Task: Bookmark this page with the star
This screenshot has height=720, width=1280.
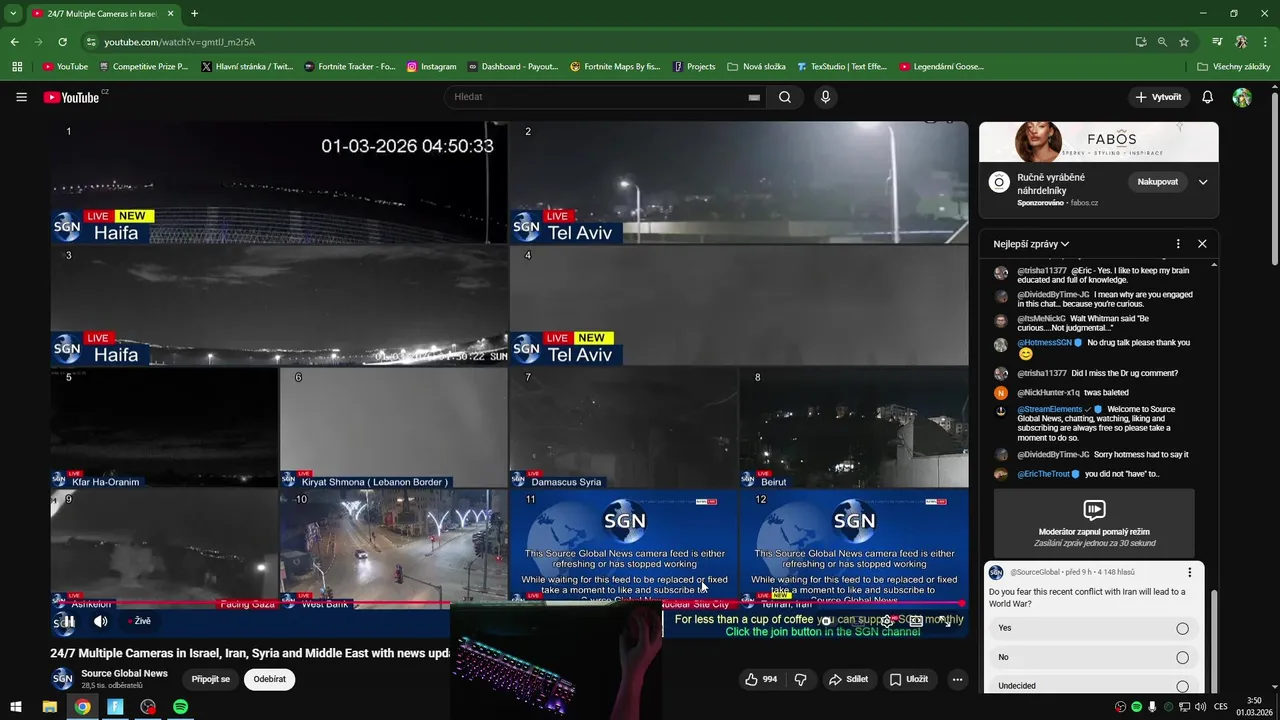Action: pos(1184,42)
